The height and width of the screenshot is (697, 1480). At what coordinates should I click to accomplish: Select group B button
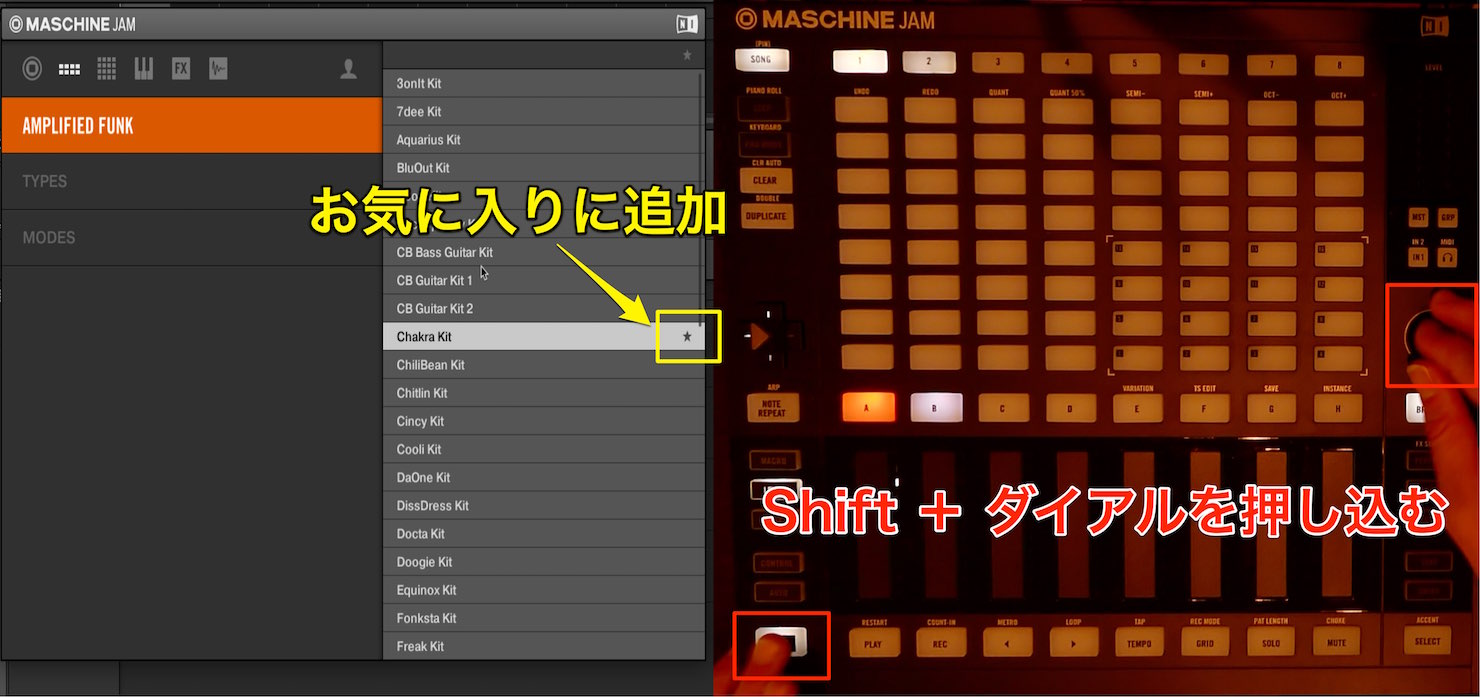point(937,407)
